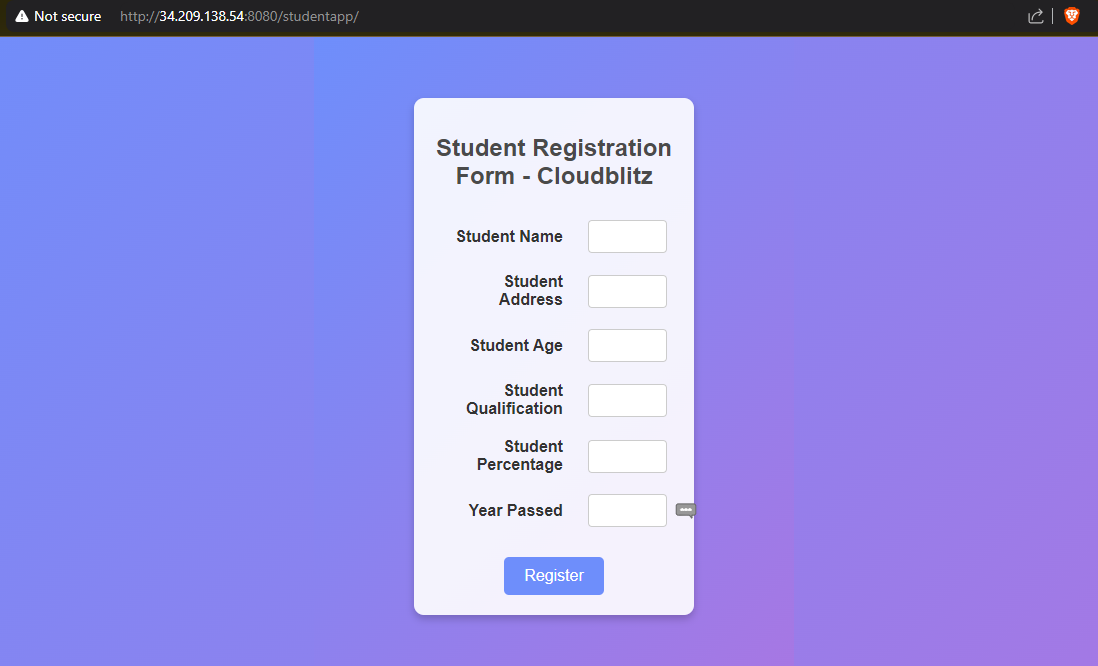Click the URL in the address bar

pos(239,17)
